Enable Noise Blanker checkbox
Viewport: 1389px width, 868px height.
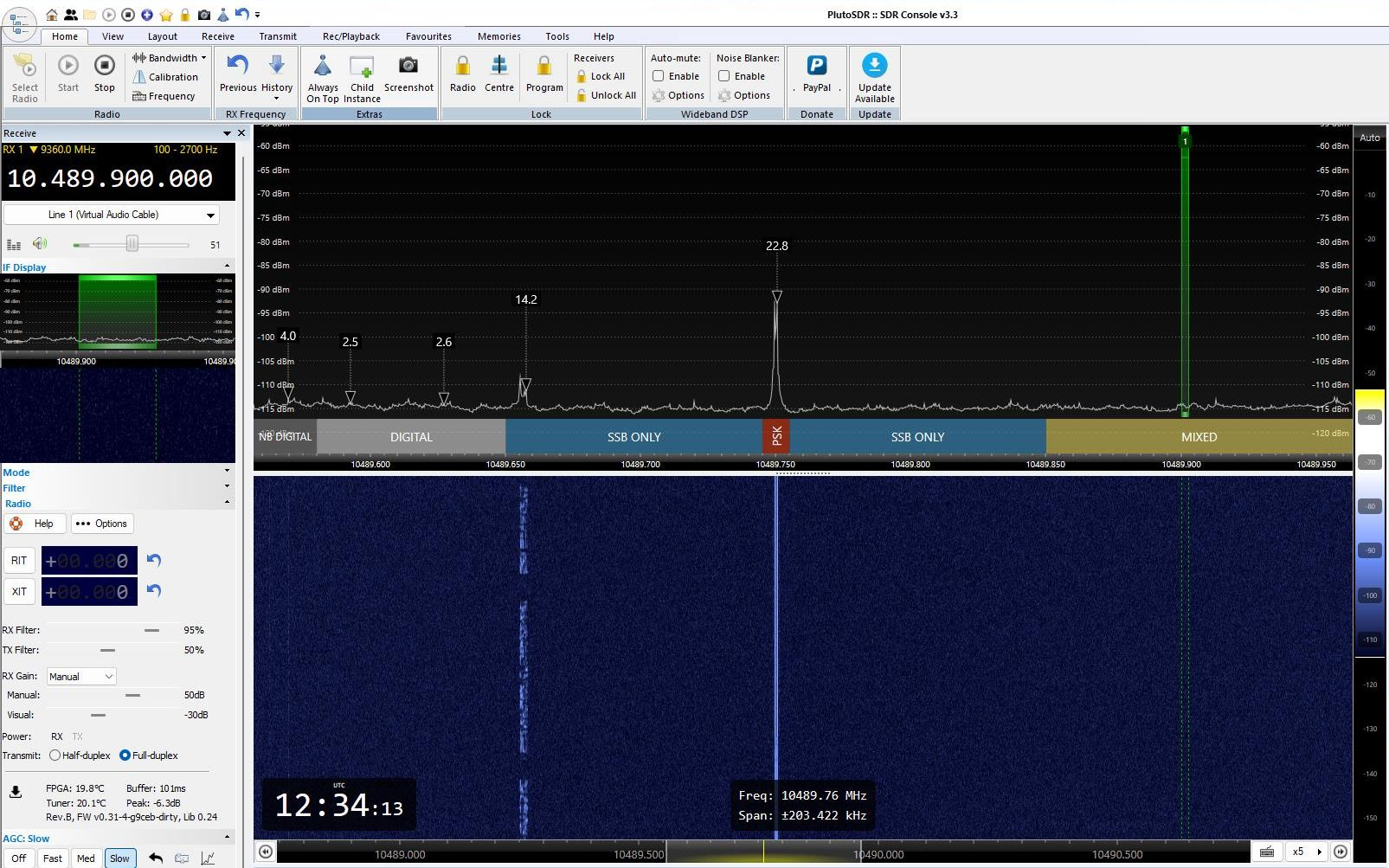point(724,76)
